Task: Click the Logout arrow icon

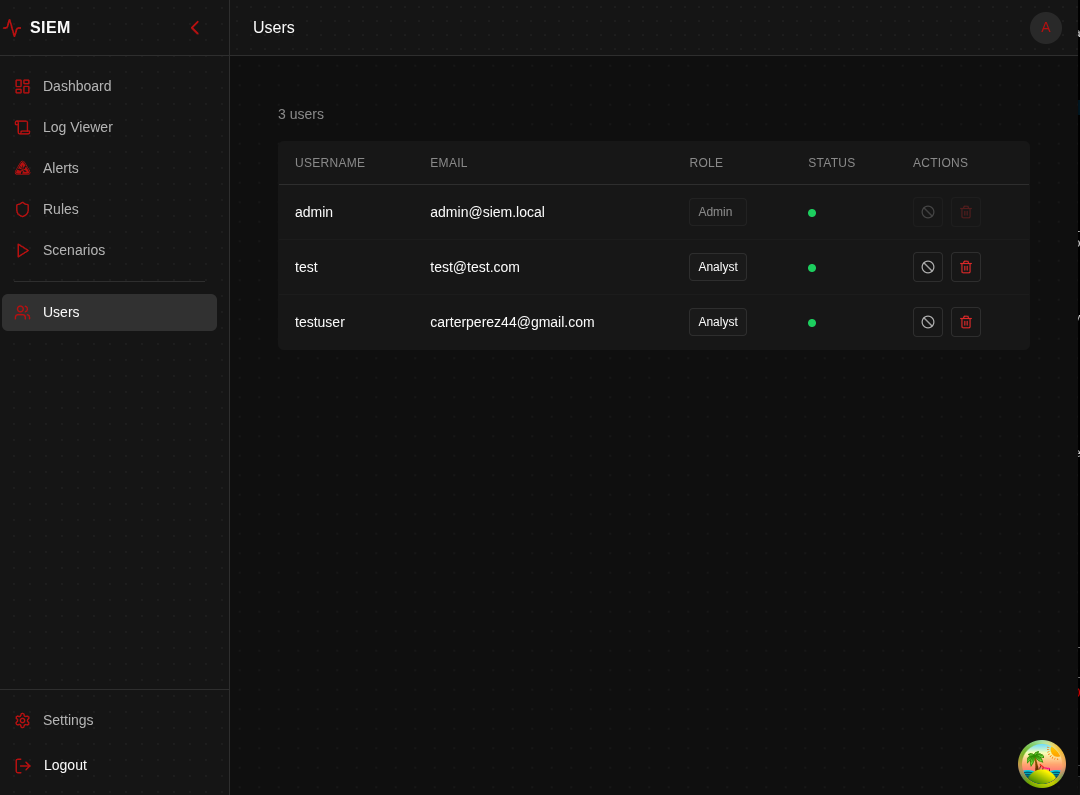Action: (x=23, y=765)
